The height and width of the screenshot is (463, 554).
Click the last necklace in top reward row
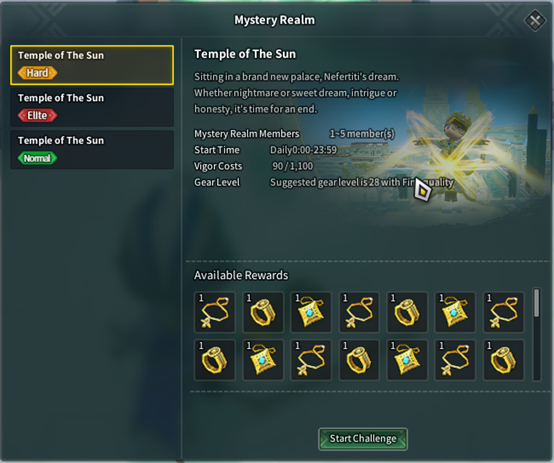tap(503, 312)
